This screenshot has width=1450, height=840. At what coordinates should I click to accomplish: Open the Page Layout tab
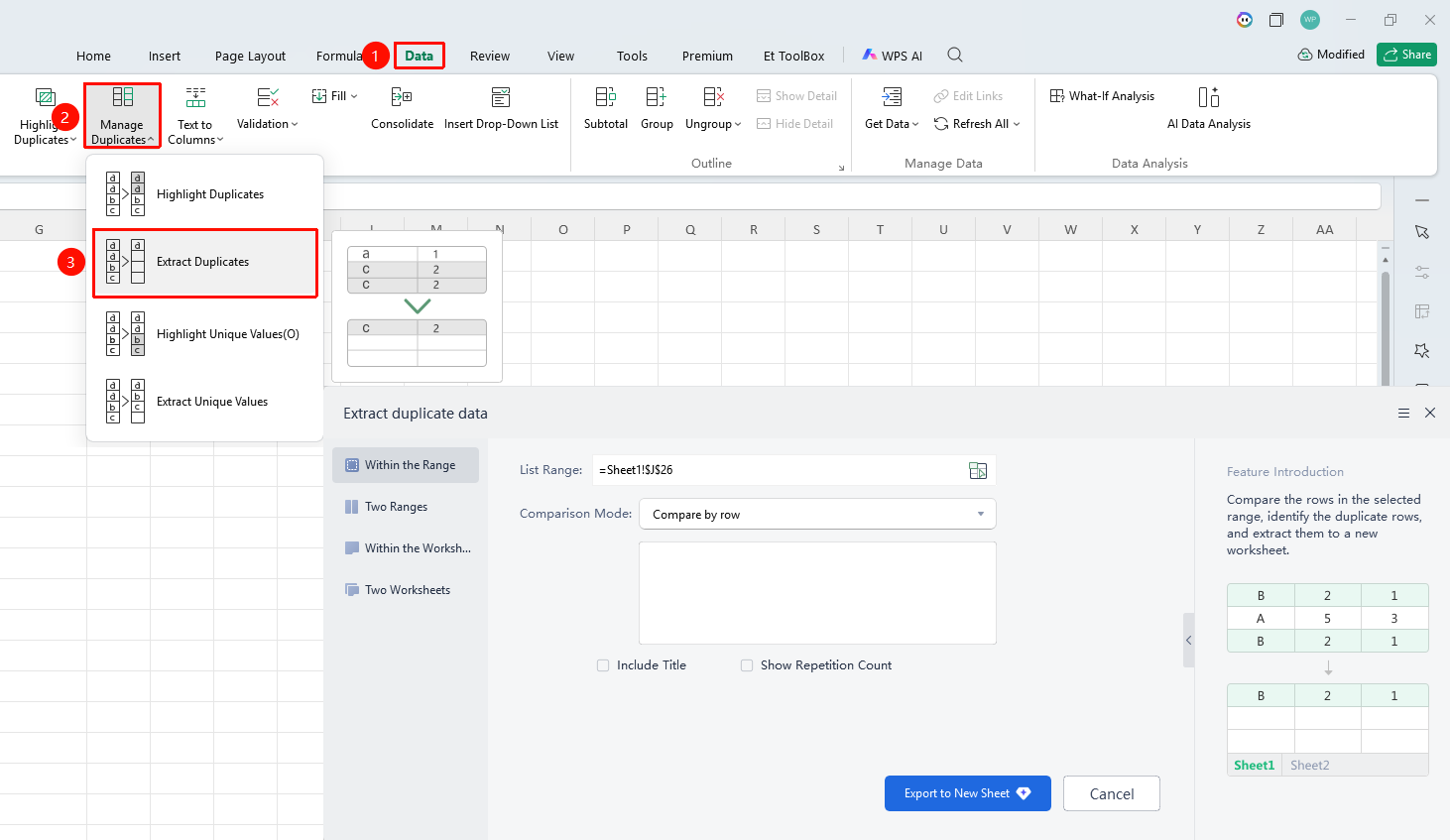coord(250,56)
